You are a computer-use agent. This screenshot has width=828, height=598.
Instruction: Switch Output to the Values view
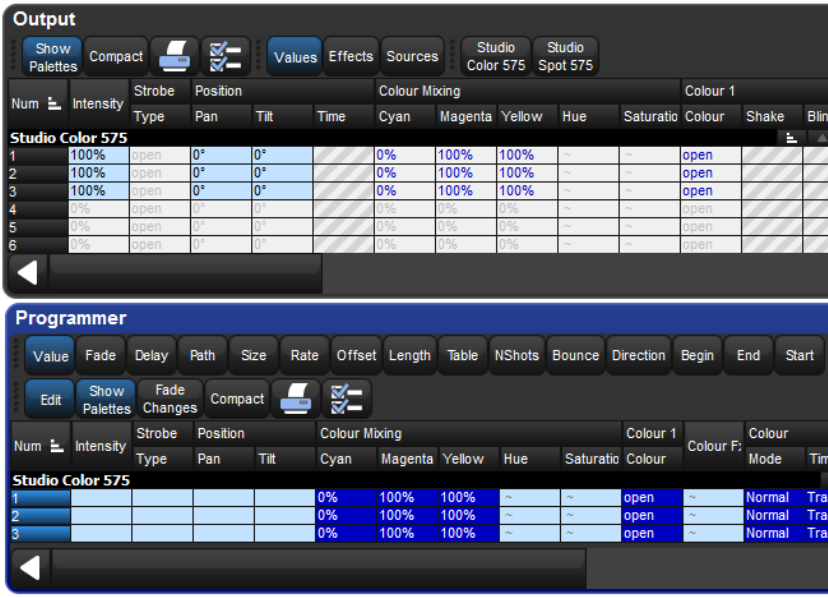(295, 57)
